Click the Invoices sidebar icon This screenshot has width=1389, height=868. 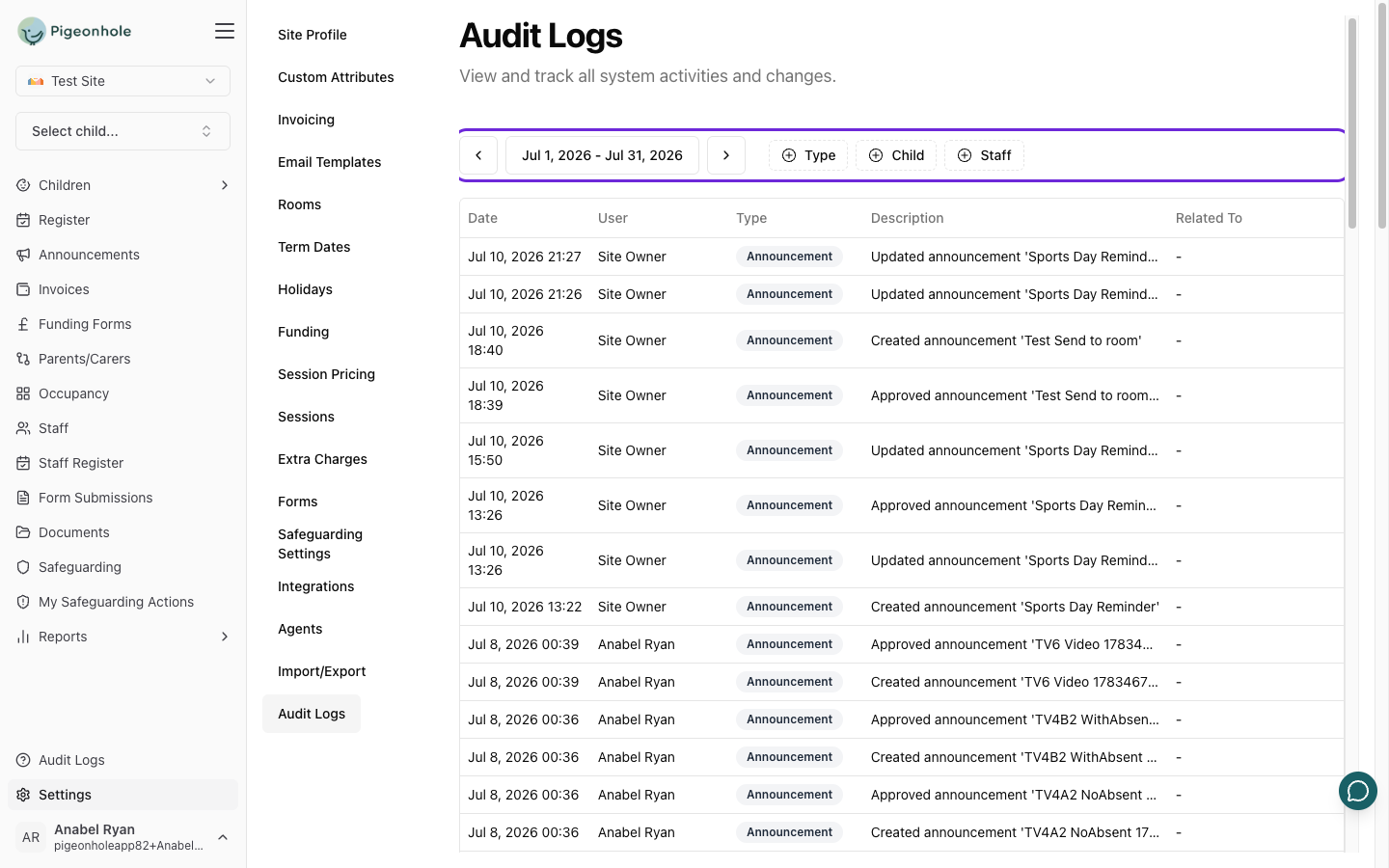pos(23,289)
